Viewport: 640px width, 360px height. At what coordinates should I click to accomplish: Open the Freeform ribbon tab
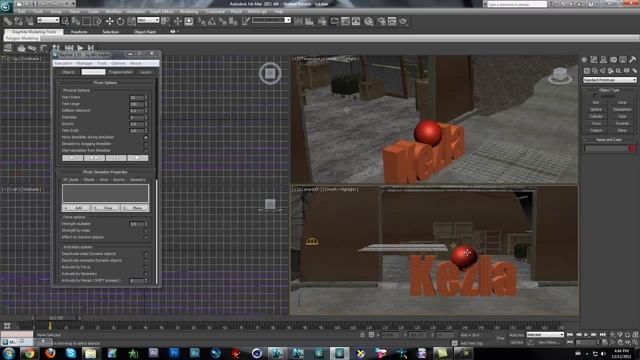(x=79, y=31)
